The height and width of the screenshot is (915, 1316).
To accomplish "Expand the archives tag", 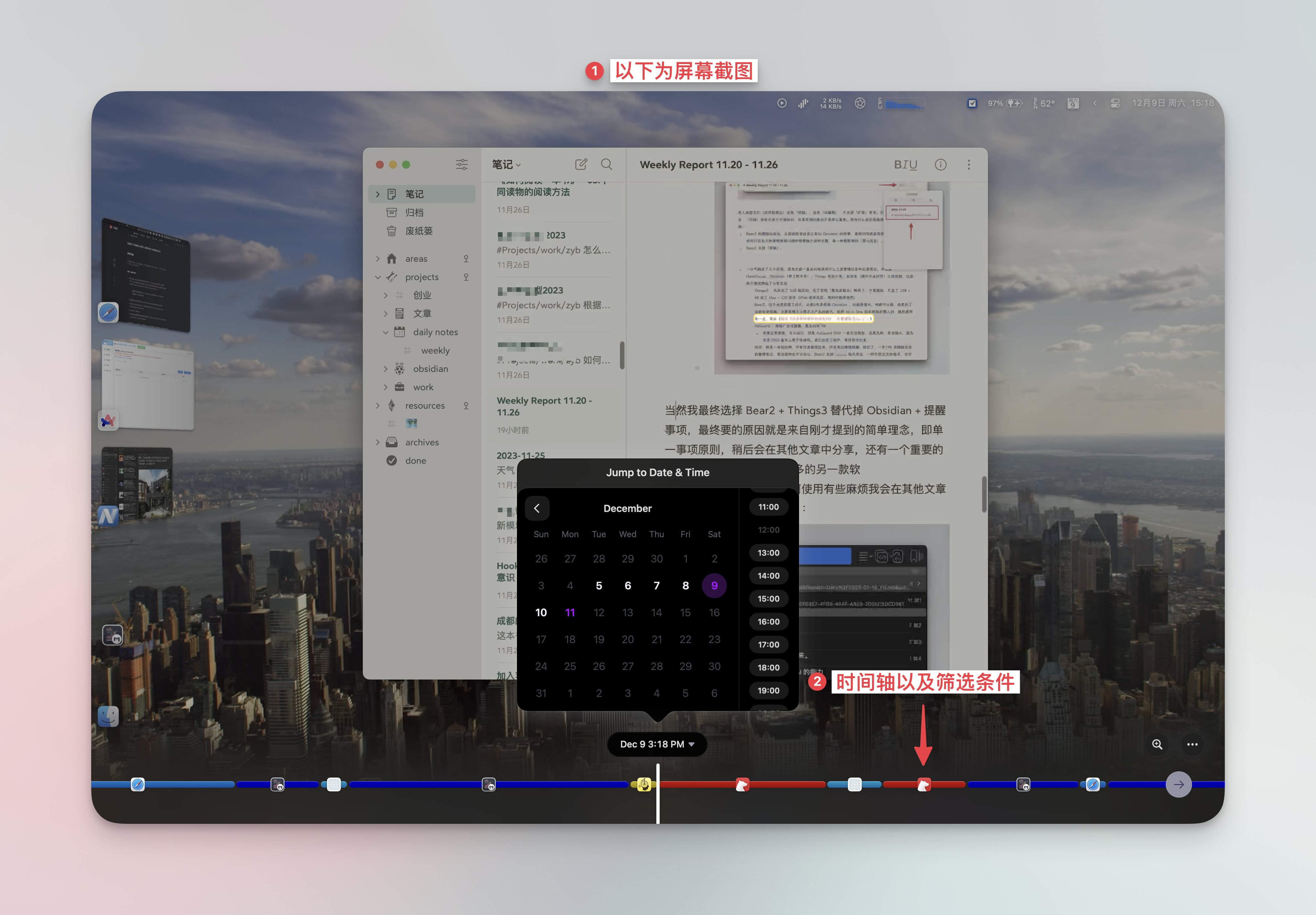I will pyautogui.click(x=377, y=442).
